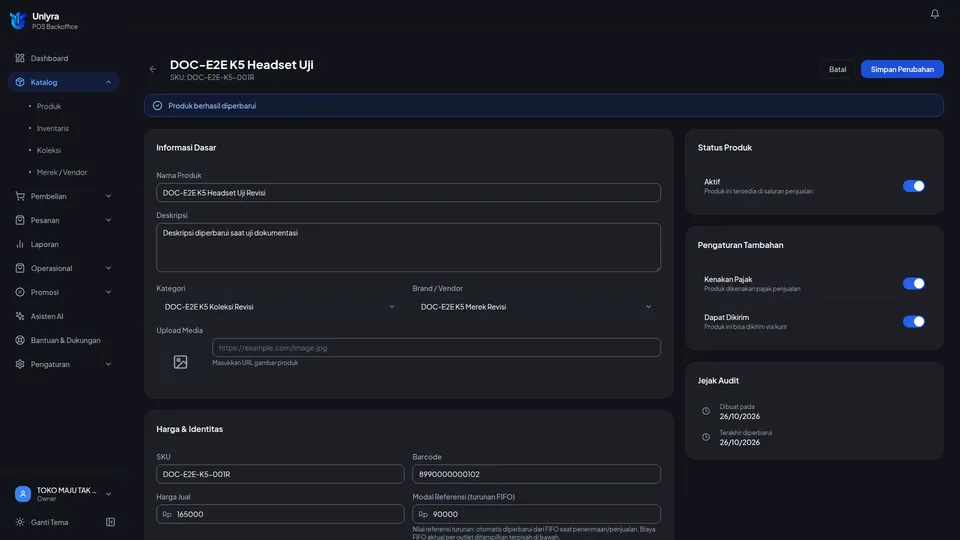
Task: Open the Koleksi submenu item
Action: click(48, 150)
